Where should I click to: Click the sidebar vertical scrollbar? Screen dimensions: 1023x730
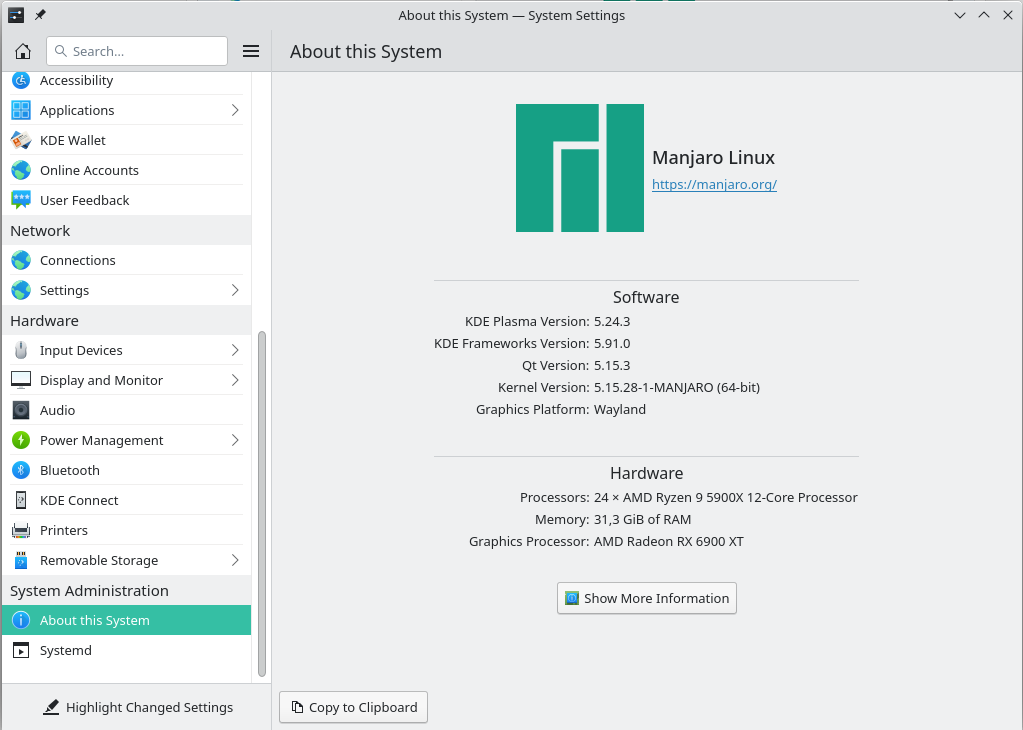(x=262, y=504)
